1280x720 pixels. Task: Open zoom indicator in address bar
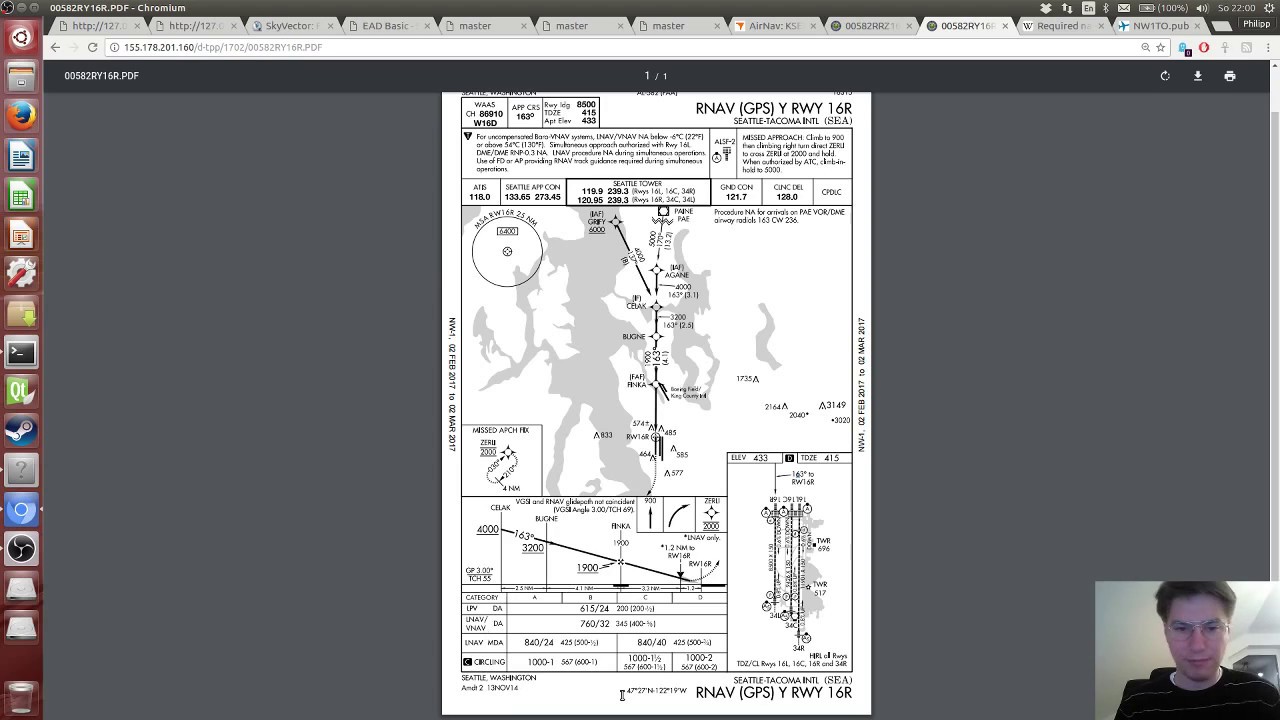(1146, 47)
